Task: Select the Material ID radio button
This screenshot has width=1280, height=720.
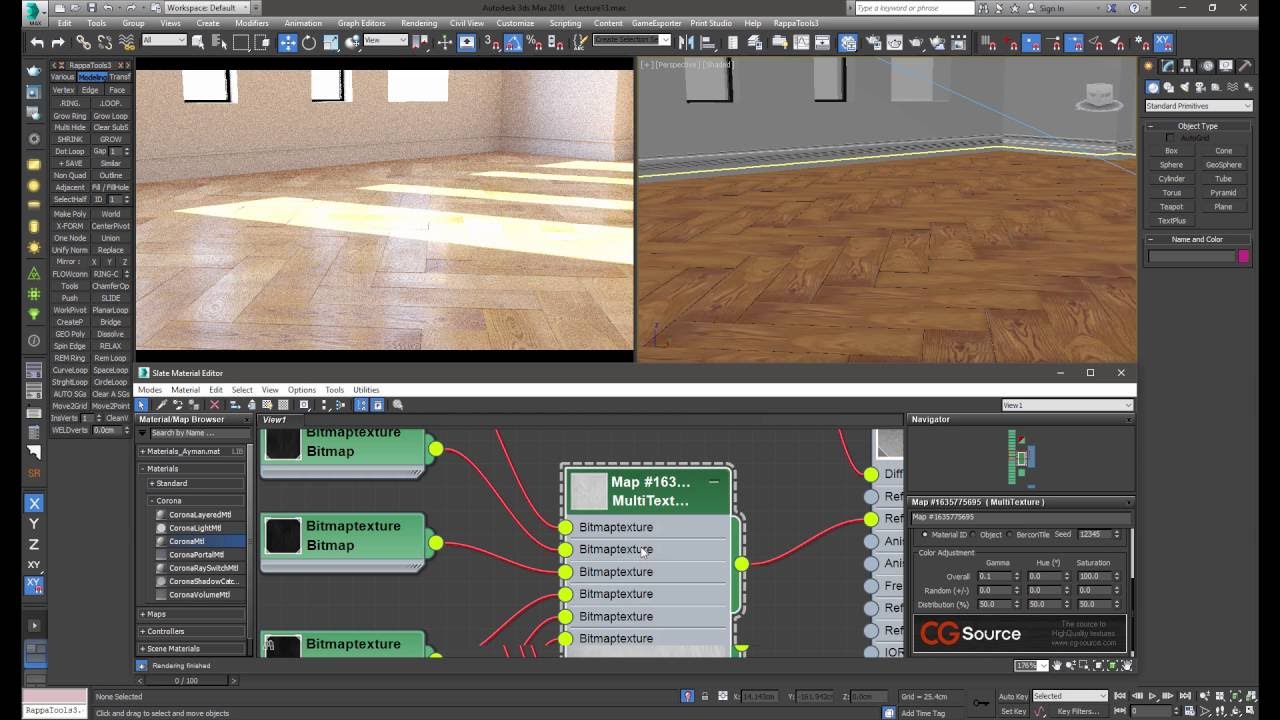Action: pyautogui.click(x=924, y=535)
